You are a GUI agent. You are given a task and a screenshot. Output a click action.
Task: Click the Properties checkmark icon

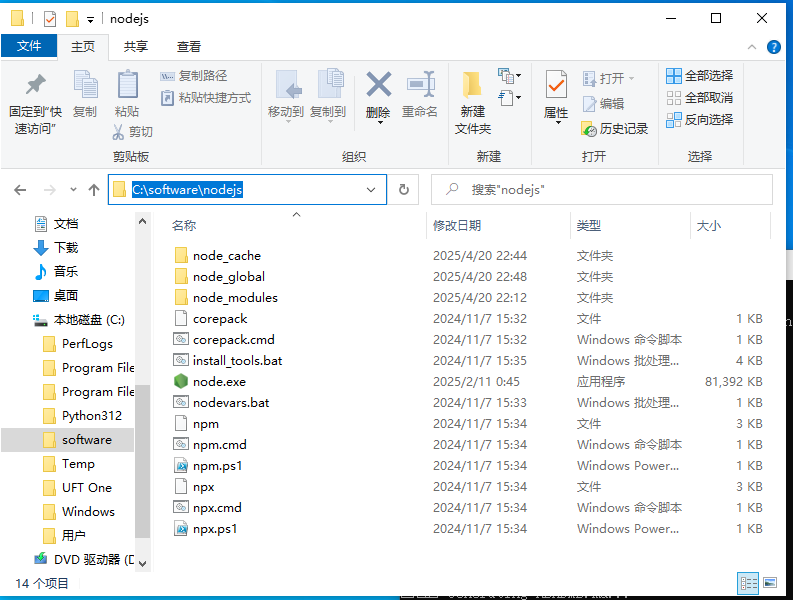pyautogui.click(x=556, y=84)
